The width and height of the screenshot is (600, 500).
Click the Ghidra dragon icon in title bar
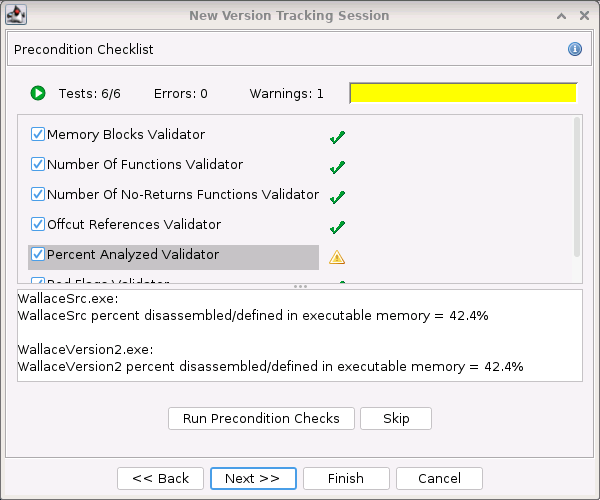(17, 15)
